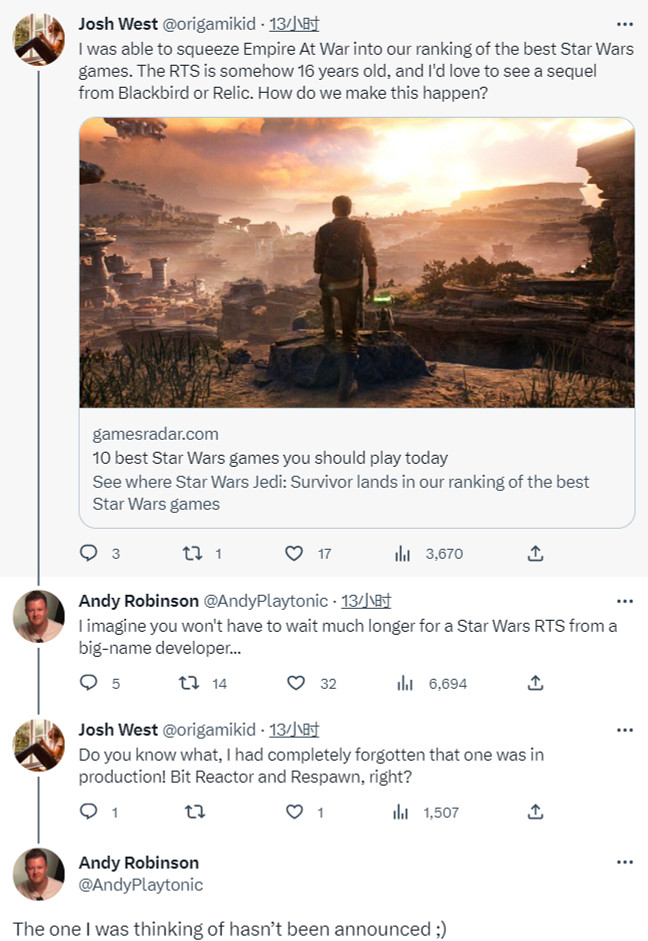
Task: Like Andy Robinson's tweet with 32 likes
Action: 296,683
